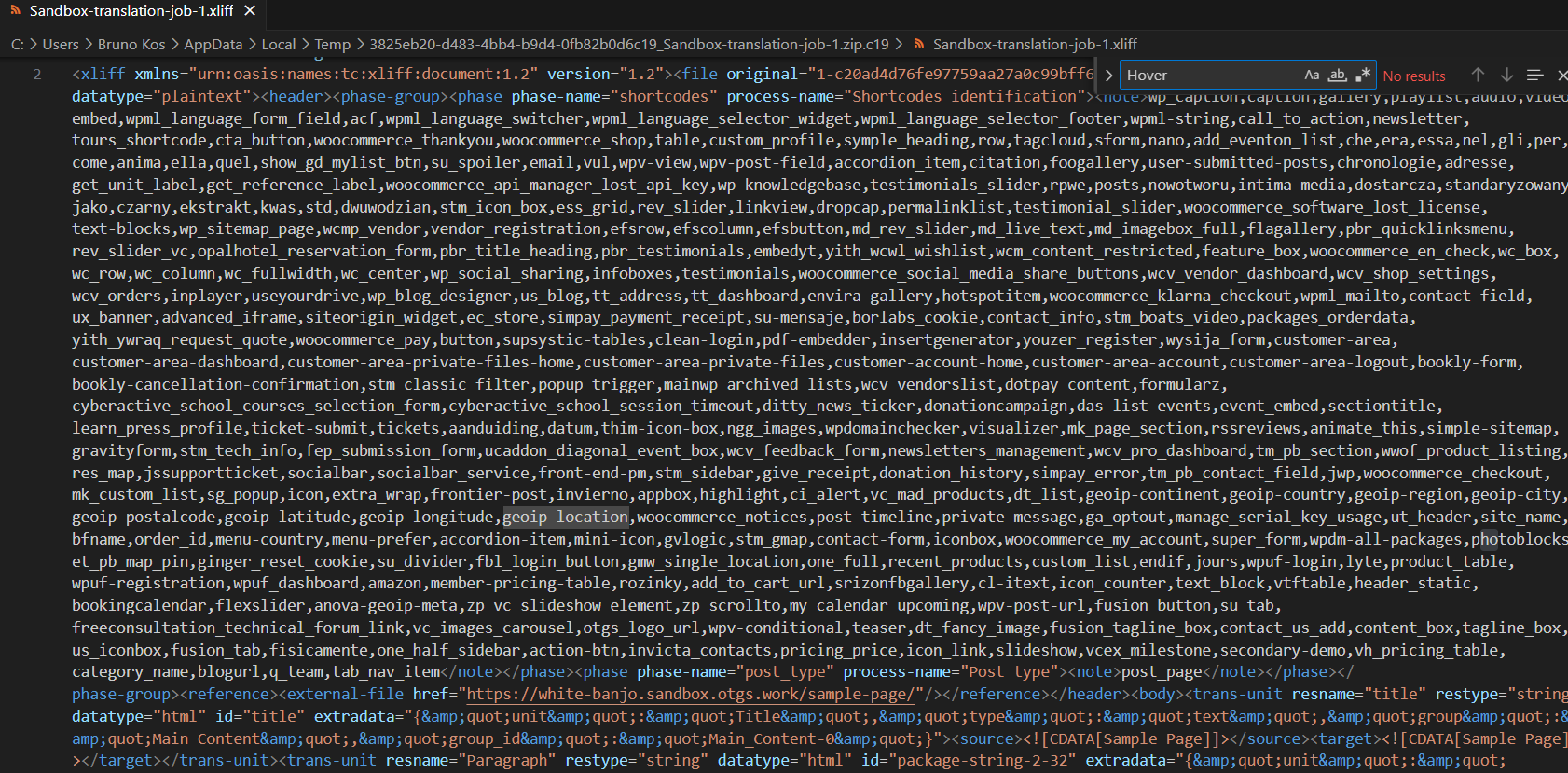
Task: Click the 'yith_ywraq_request_quote' shortcode
Action: (x=179, y=339)
